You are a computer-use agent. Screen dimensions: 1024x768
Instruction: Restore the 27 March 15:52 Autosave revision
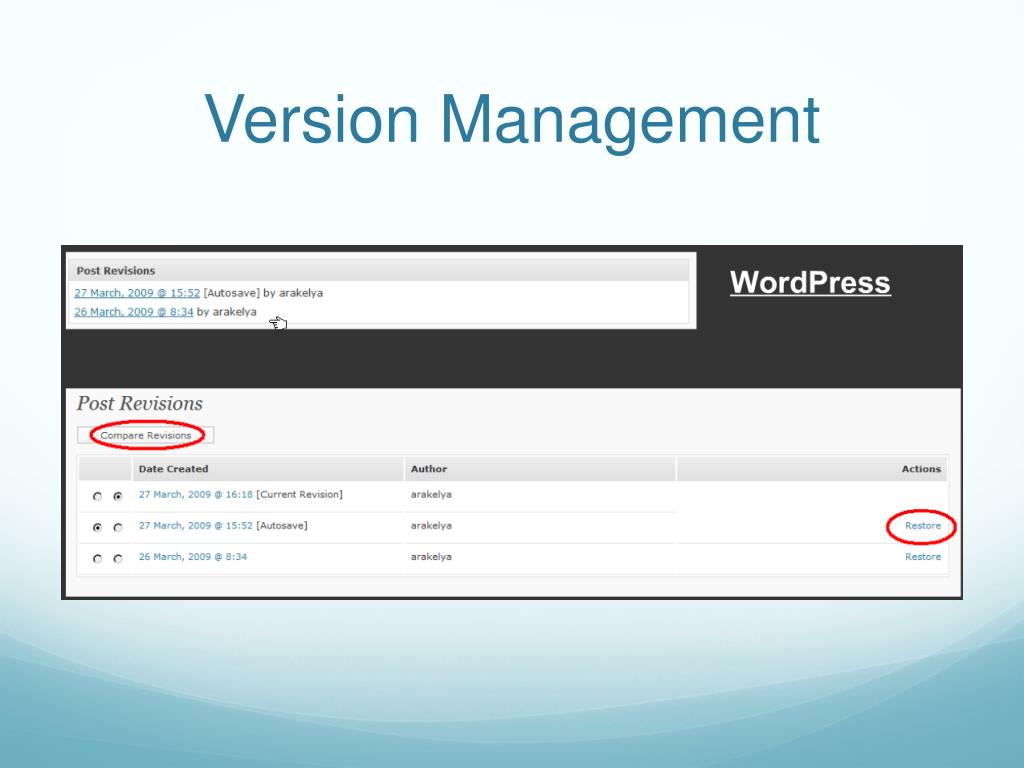[x=923, y=526]
